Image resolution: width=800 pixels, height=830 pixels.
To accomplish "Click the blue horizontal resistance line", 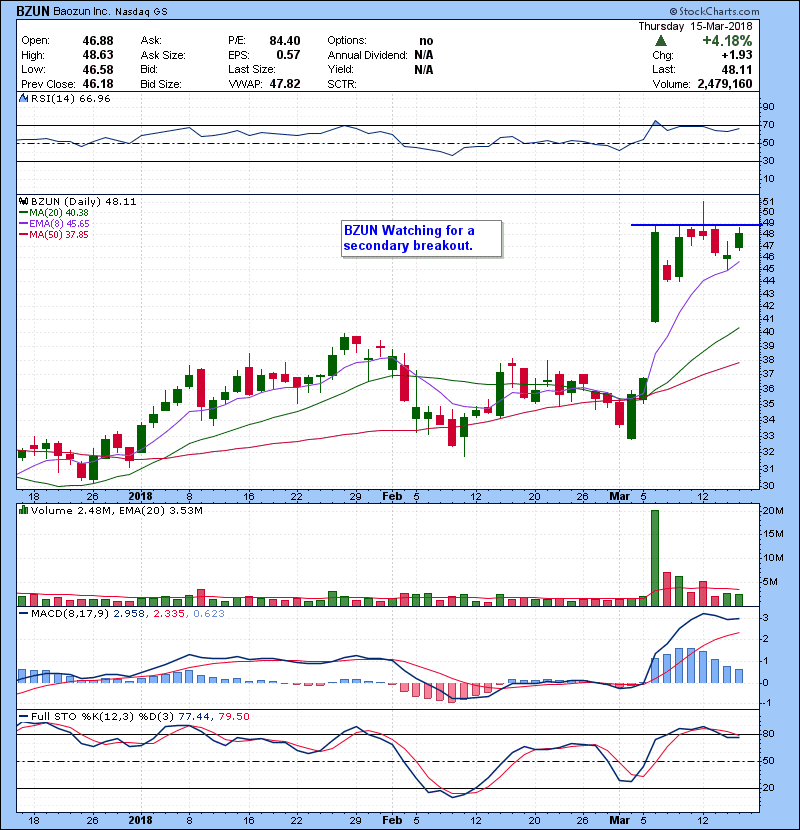I will [x=696, y=225].
